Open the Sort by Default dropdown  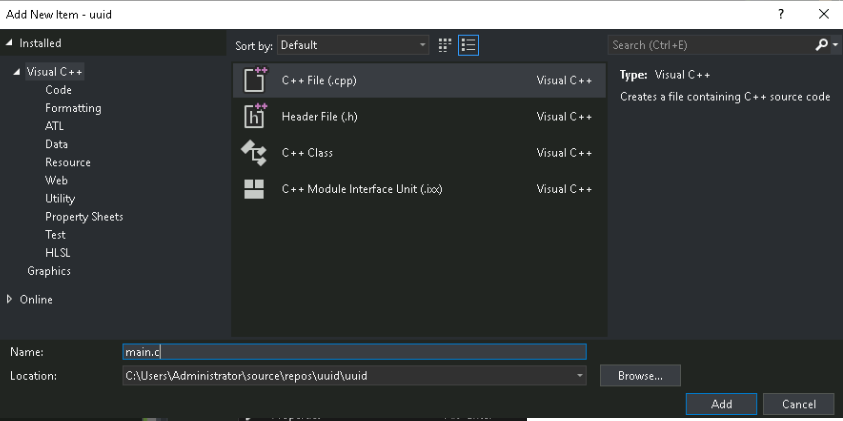click(x=353, y=45)
